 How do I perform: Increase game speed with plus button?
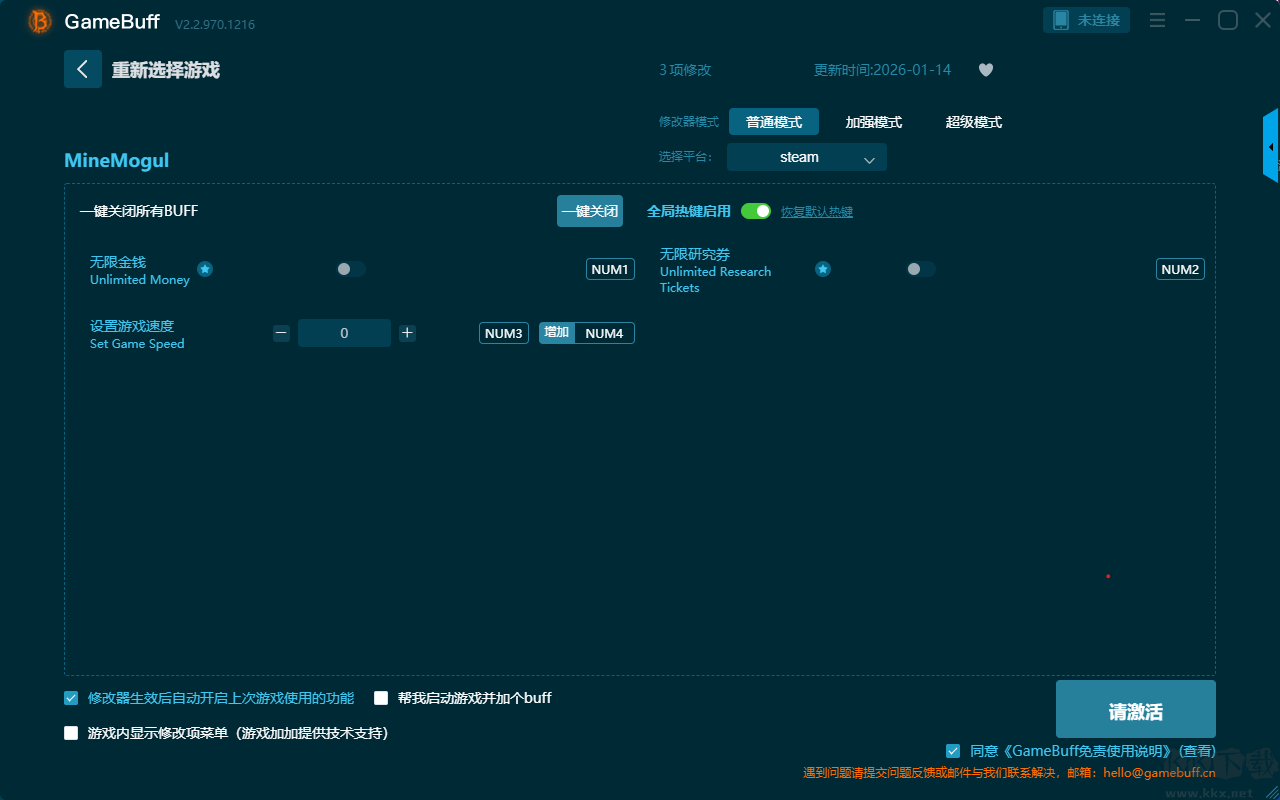[x=407, y=333]
